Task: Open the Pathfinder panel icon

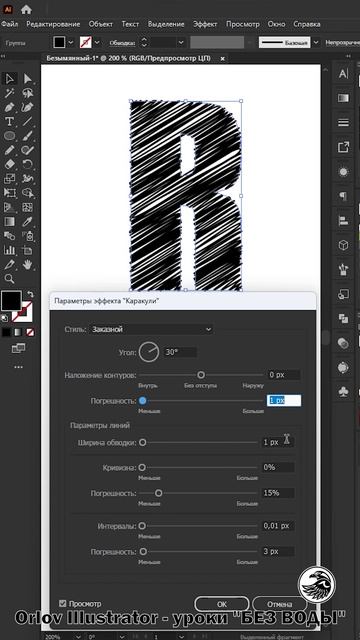Action: (x=344, y=319)
